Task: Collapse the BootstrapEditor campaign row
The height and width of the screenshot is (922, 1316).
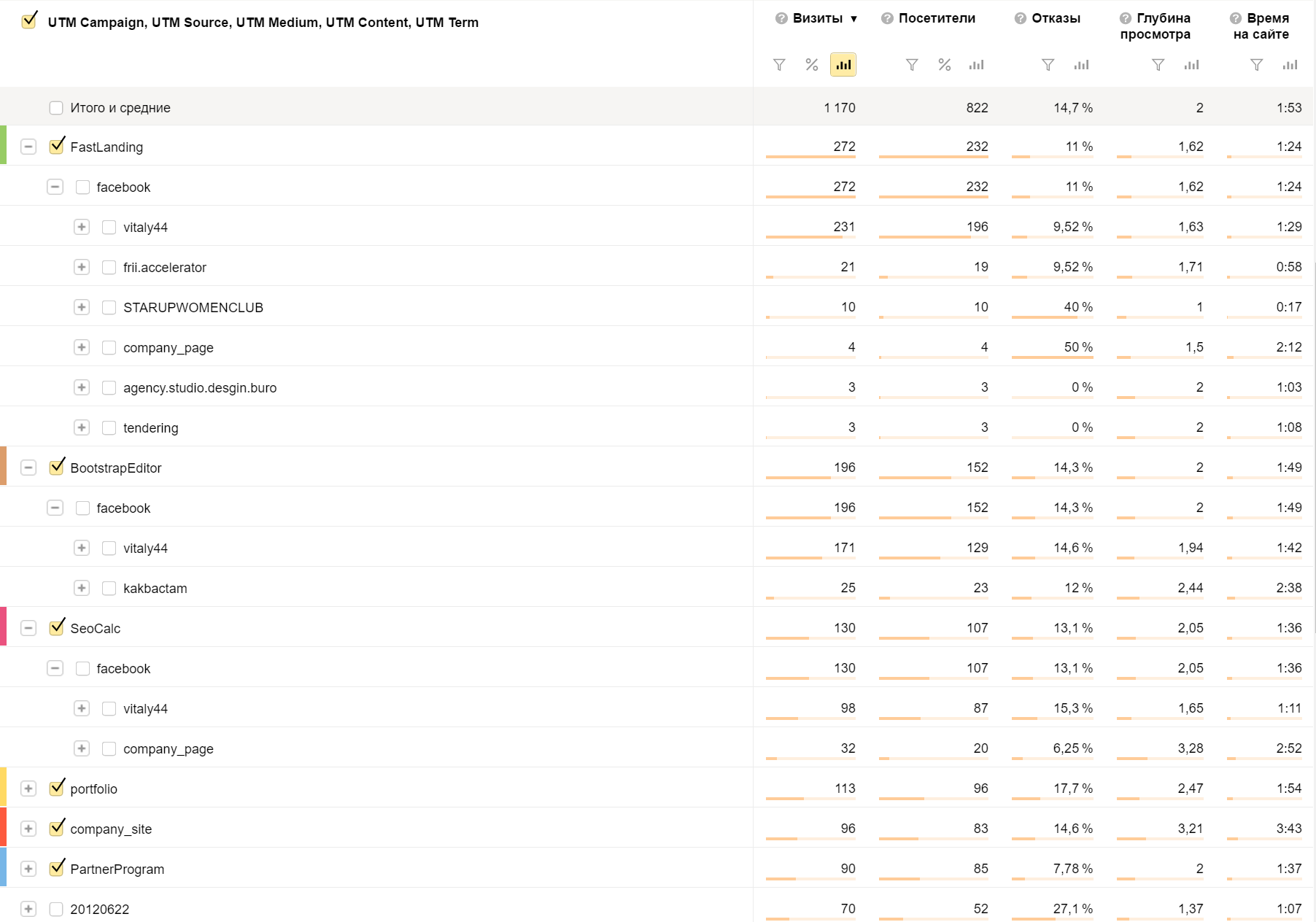Action: click(28, 468)
